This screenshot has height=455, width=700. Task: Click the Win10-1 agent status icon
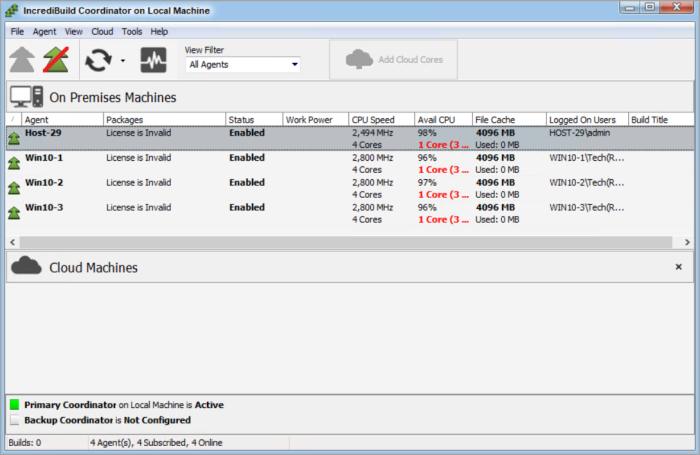tap(14, 163)
